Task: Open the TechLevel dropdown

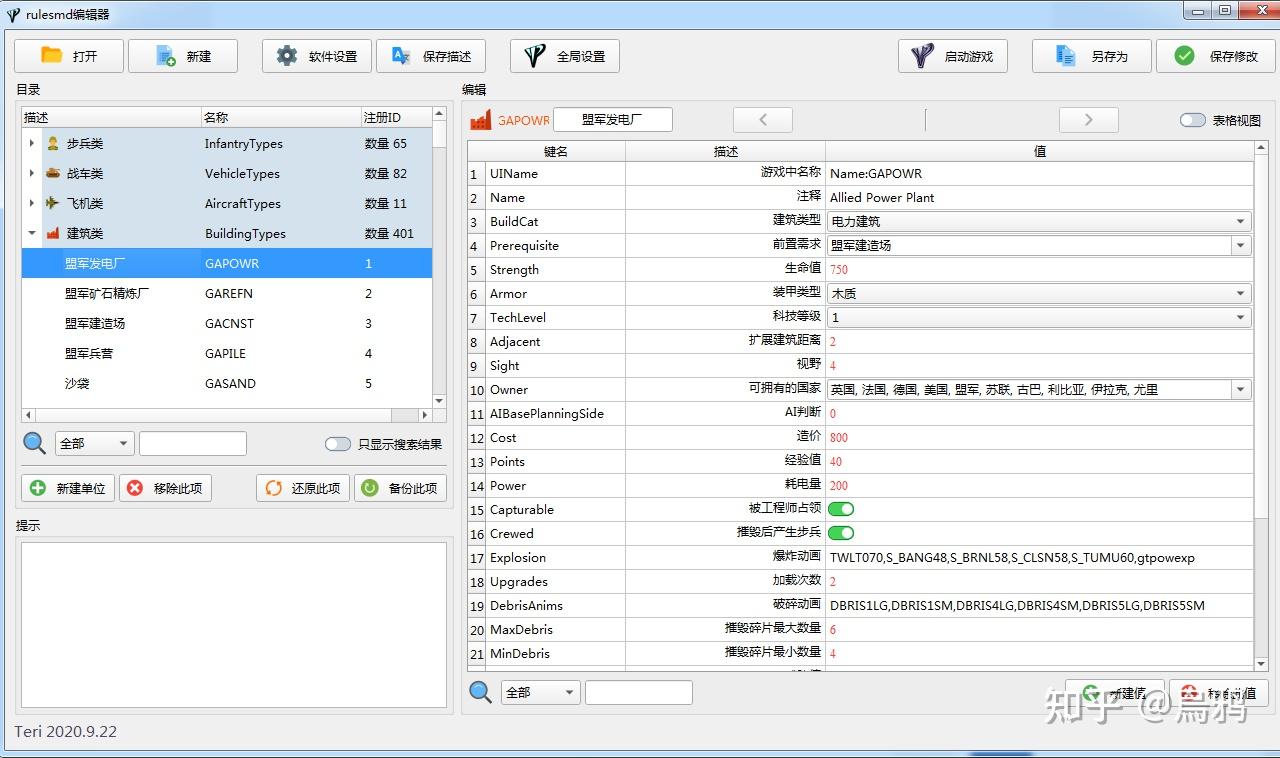Action: point(1039,317)
